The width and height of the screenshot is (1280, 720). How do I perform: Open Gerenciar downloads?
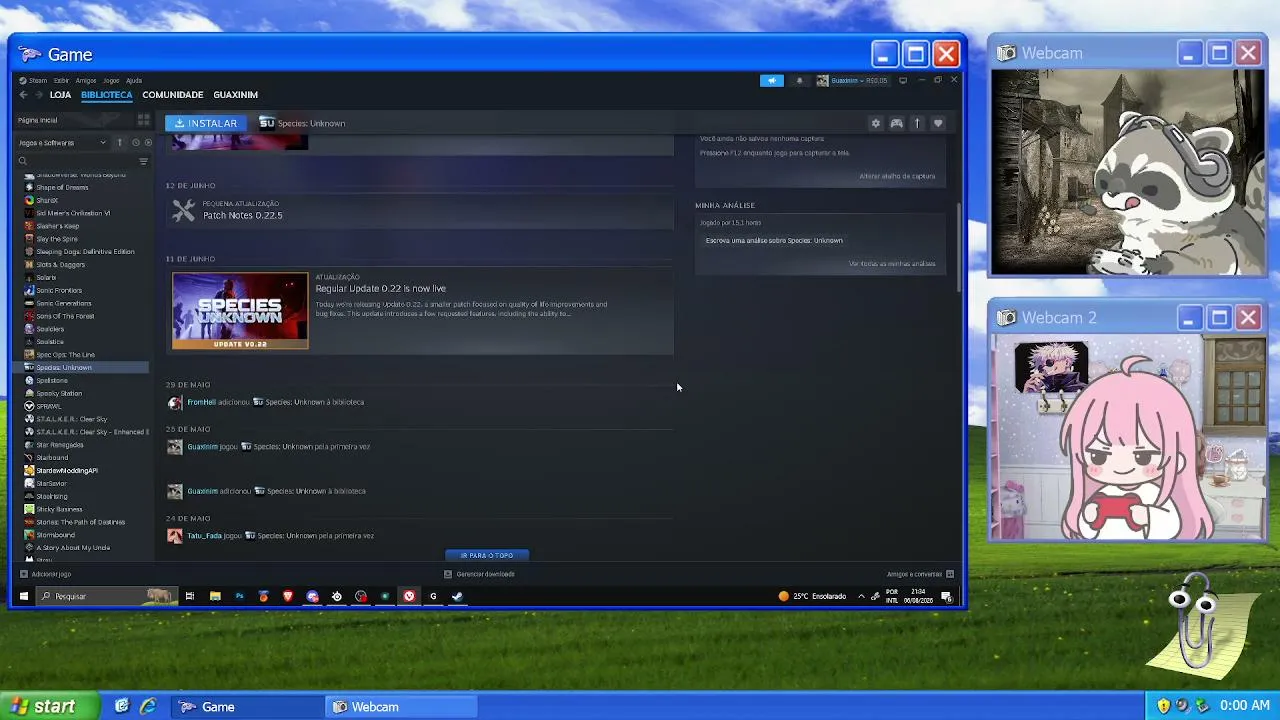479,574
